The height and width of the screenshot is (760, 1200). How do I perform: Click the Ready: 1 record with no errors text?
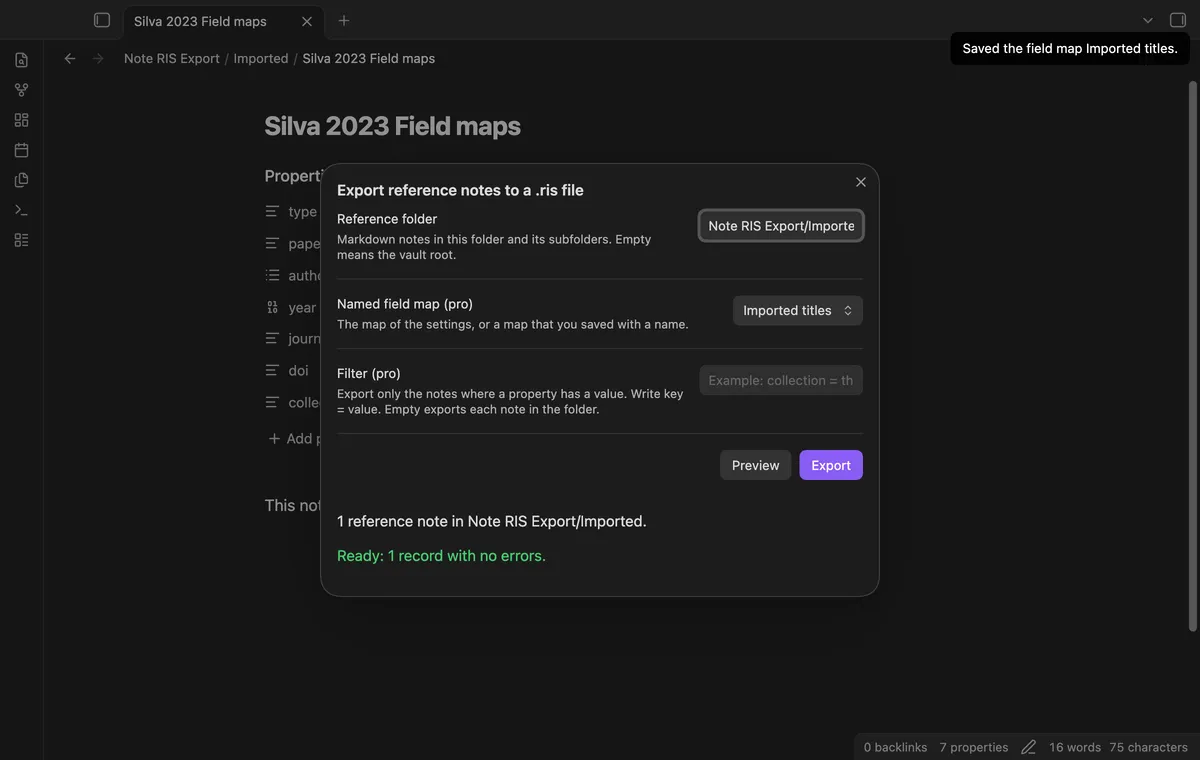tap(441, 556)
